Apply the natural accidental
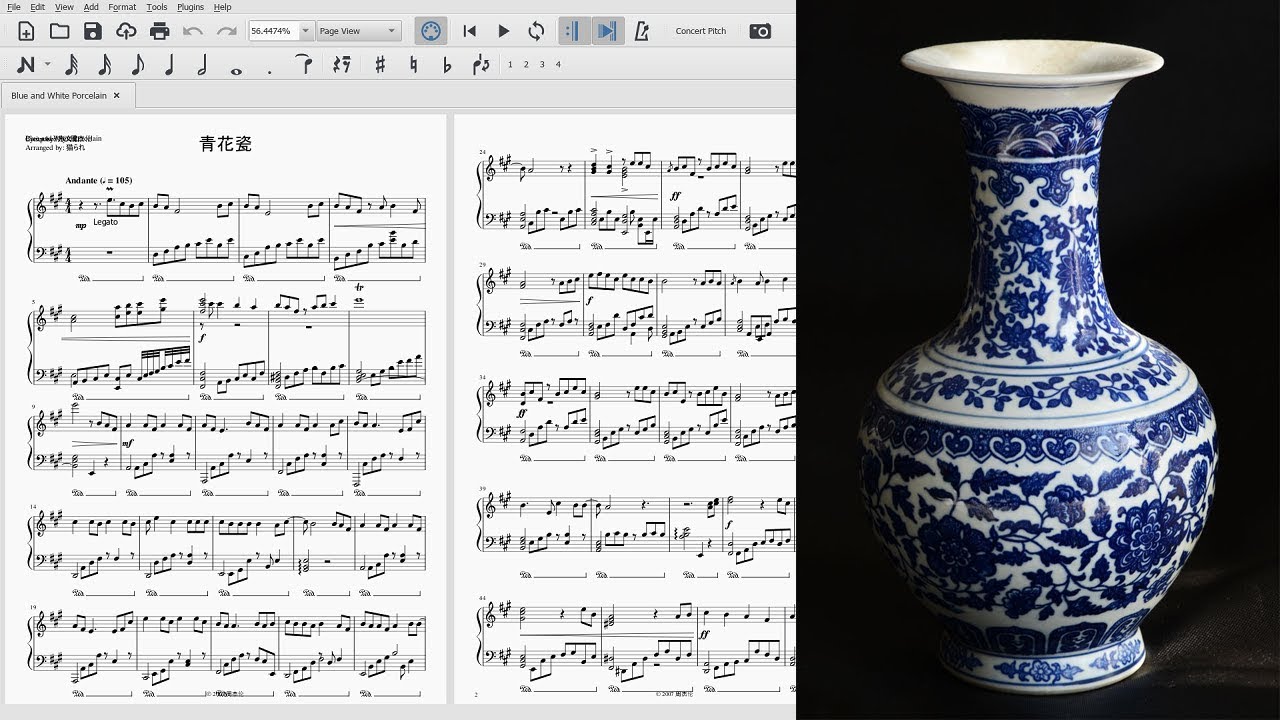 (x=414, y=65)
